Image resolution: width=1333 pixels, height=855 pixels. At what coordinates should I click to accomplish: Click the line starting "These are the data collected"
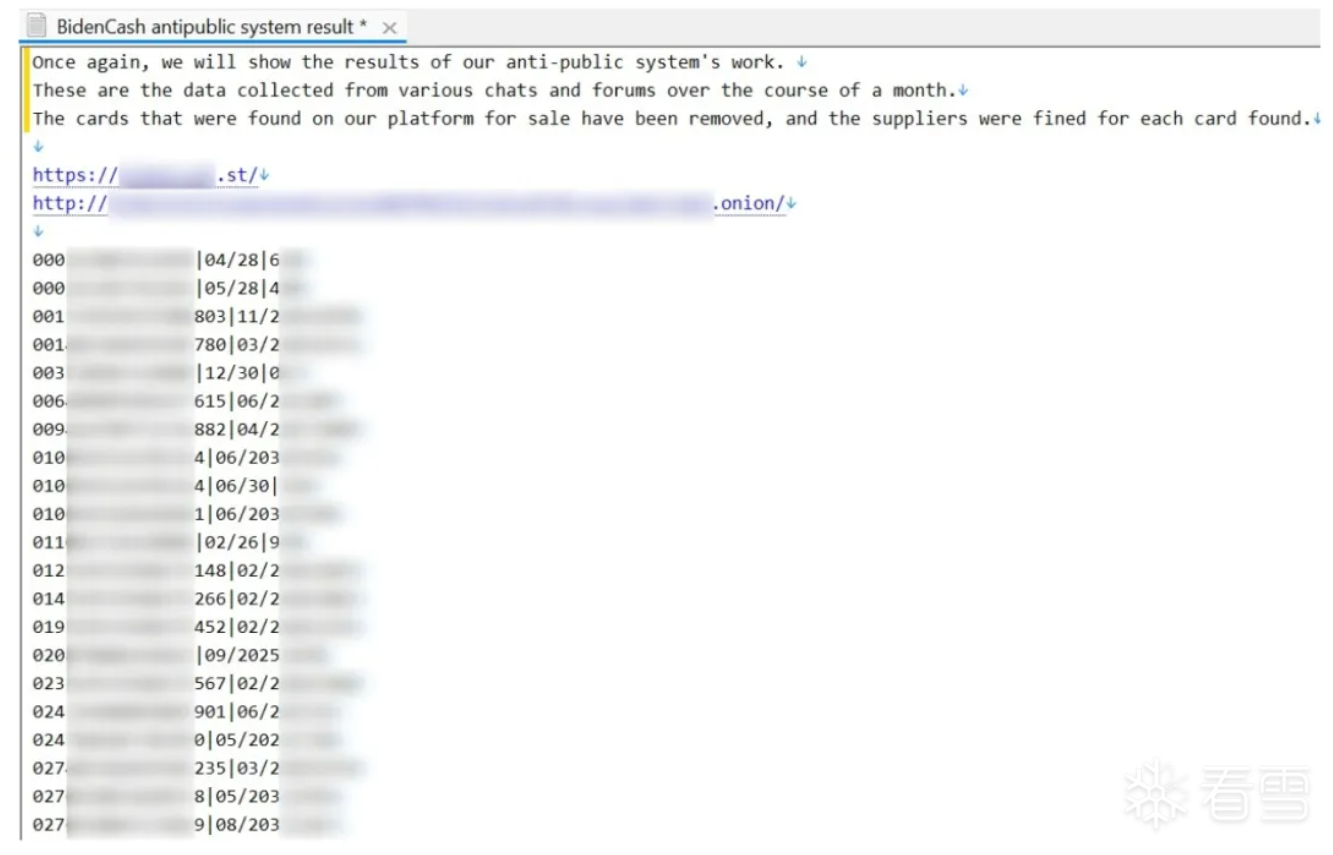493,90
